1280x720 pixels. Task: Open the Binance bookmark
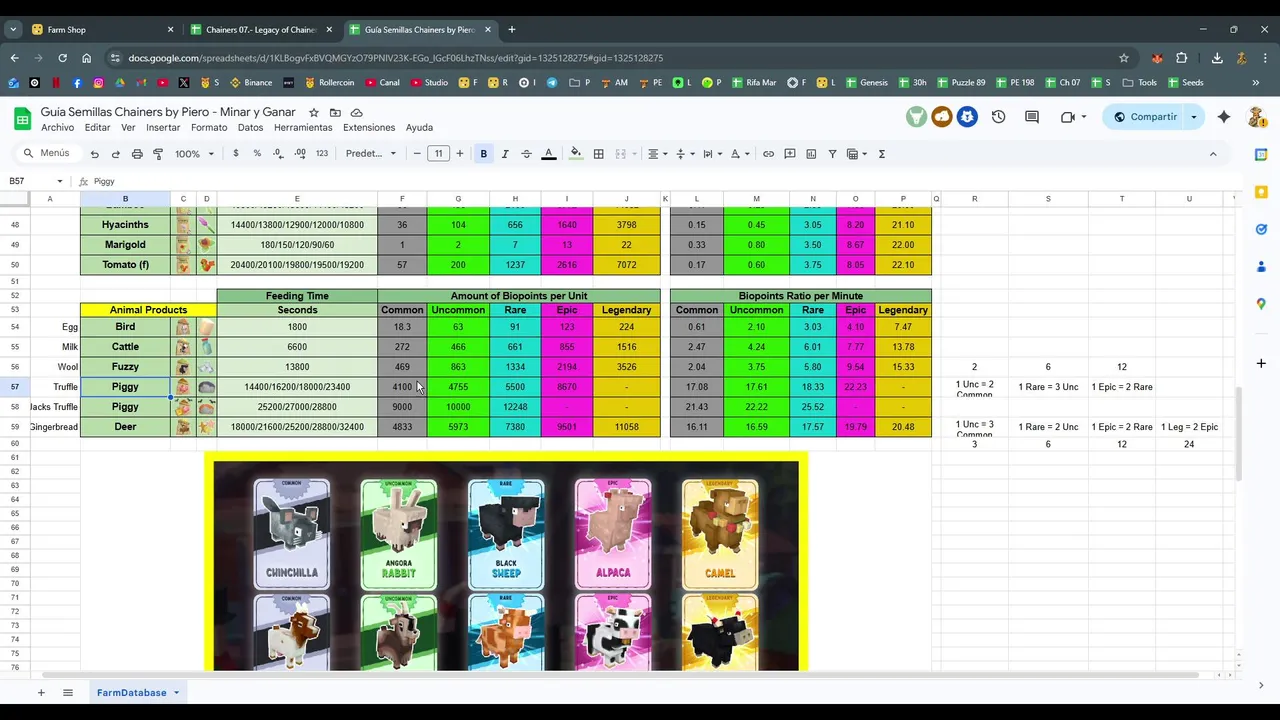coord(251,82)
